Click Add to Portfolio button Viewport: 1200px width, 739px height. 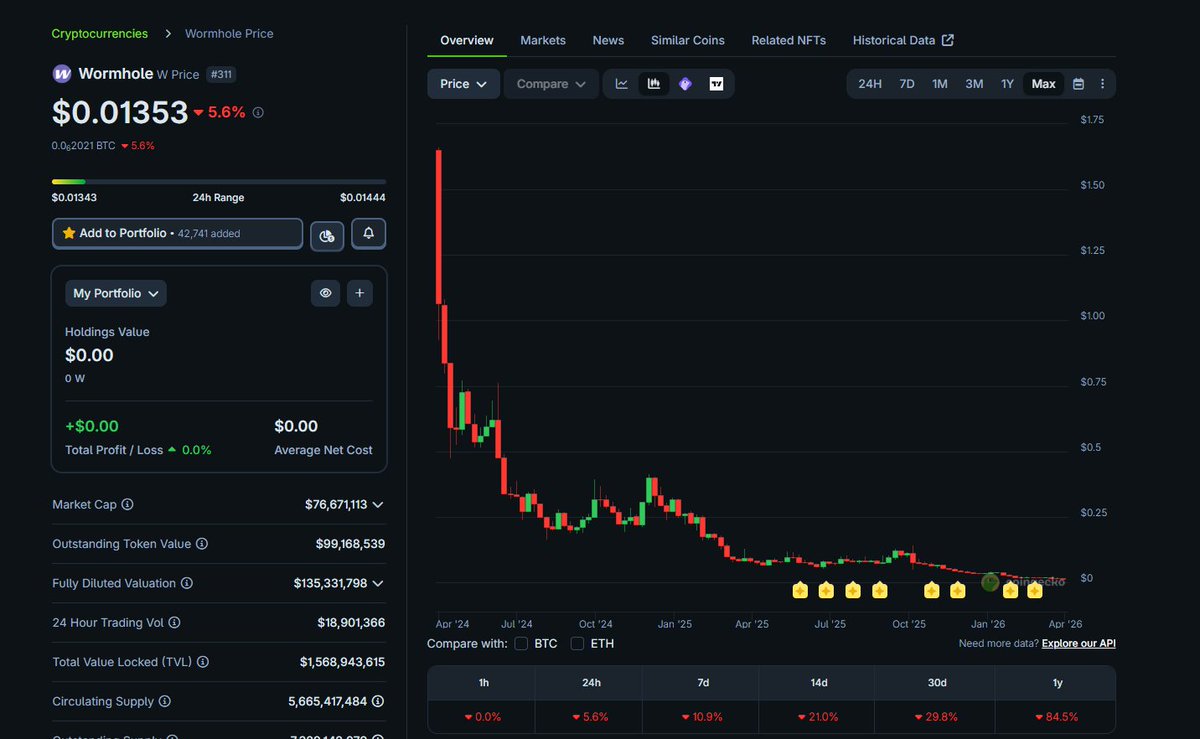[177, 233]
